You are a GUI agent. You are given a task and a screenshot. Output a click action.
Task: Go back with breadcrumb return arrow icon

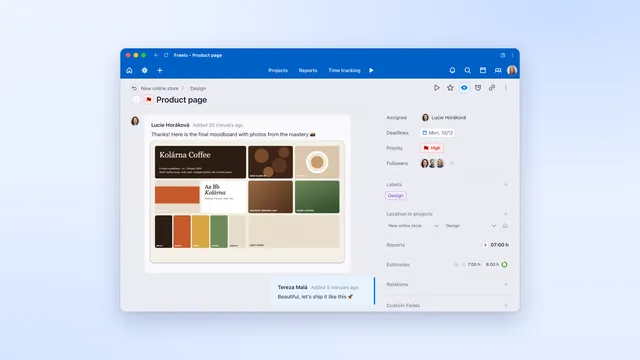(134, 88)
